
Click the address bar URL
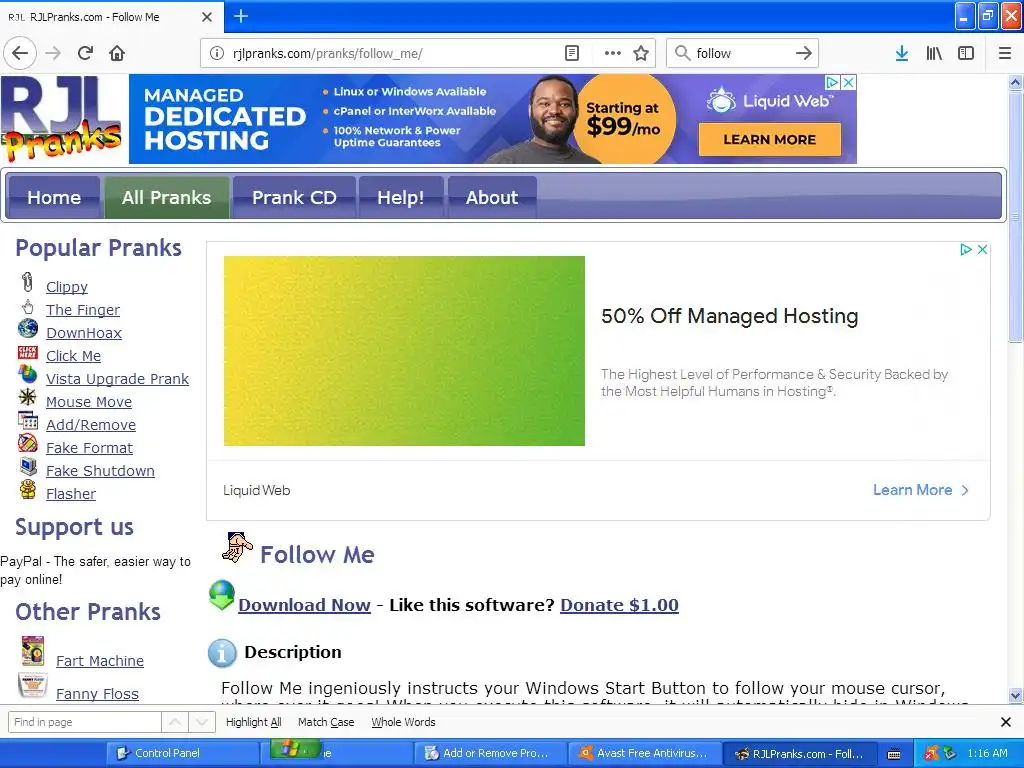click(328, 54)
